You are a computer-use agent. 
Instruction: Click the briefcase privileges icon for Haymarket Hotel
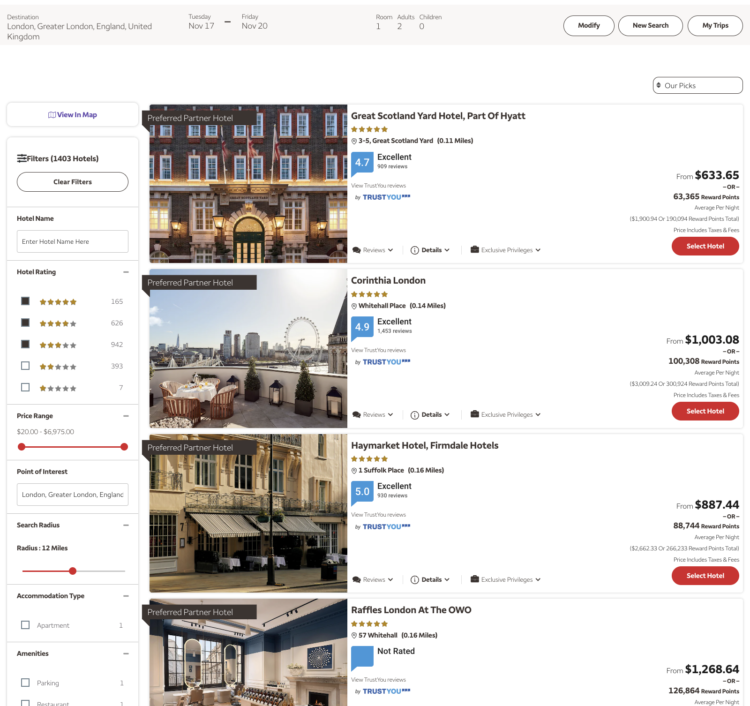474,579
